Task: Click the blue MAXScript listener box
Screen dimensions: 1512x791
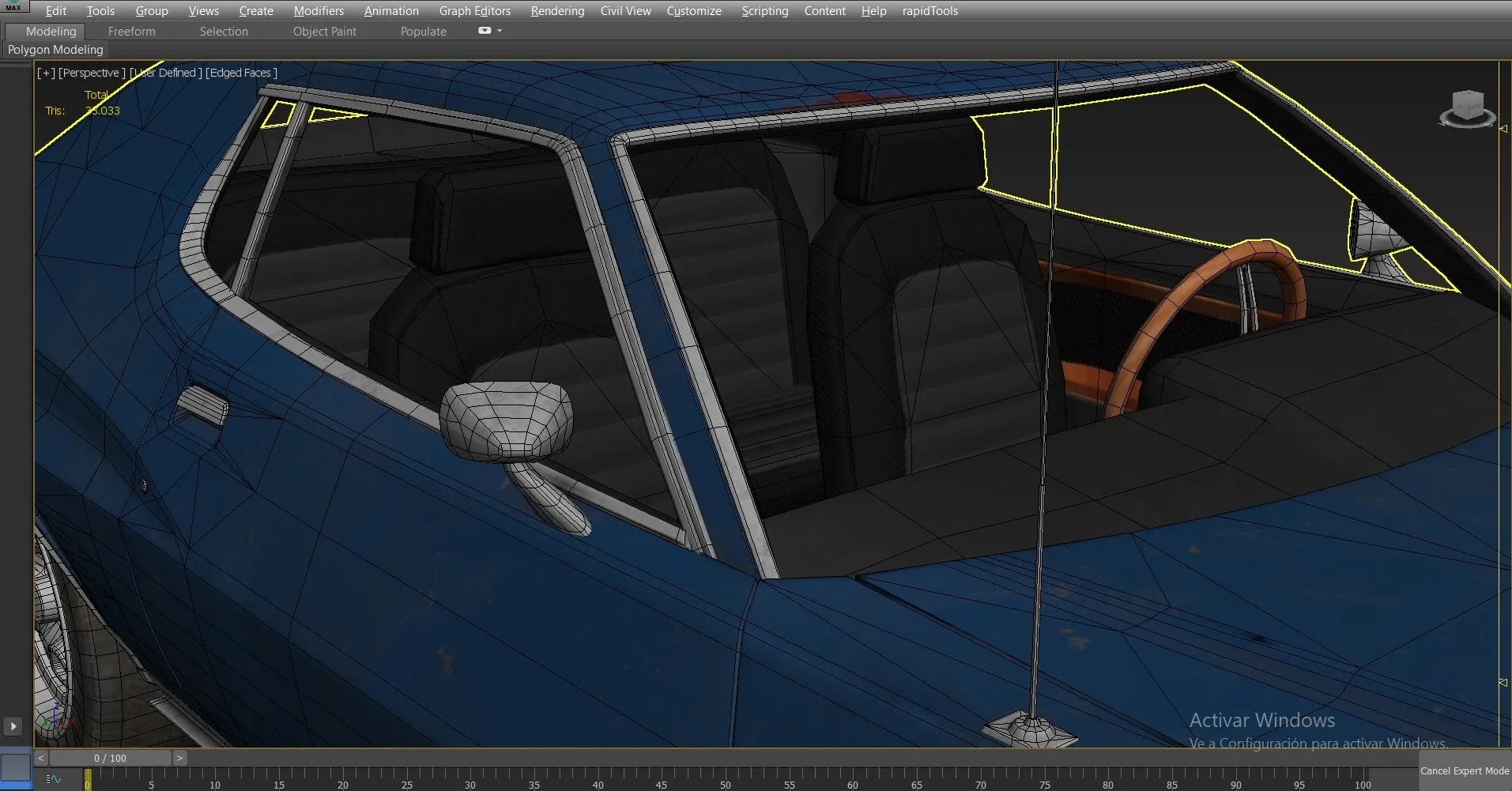Action: (15, 767)
